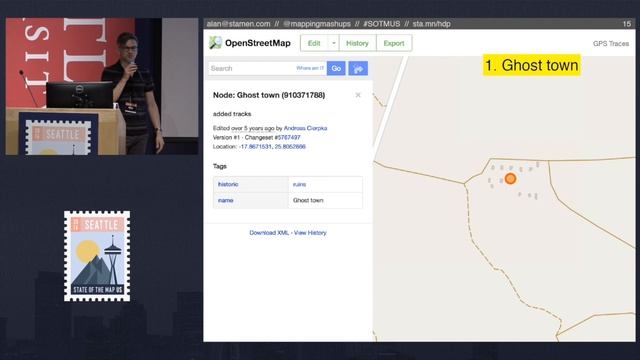Click the 'Where am I?' link
Screen dimensions: 640x360
[x=310, y=68]
